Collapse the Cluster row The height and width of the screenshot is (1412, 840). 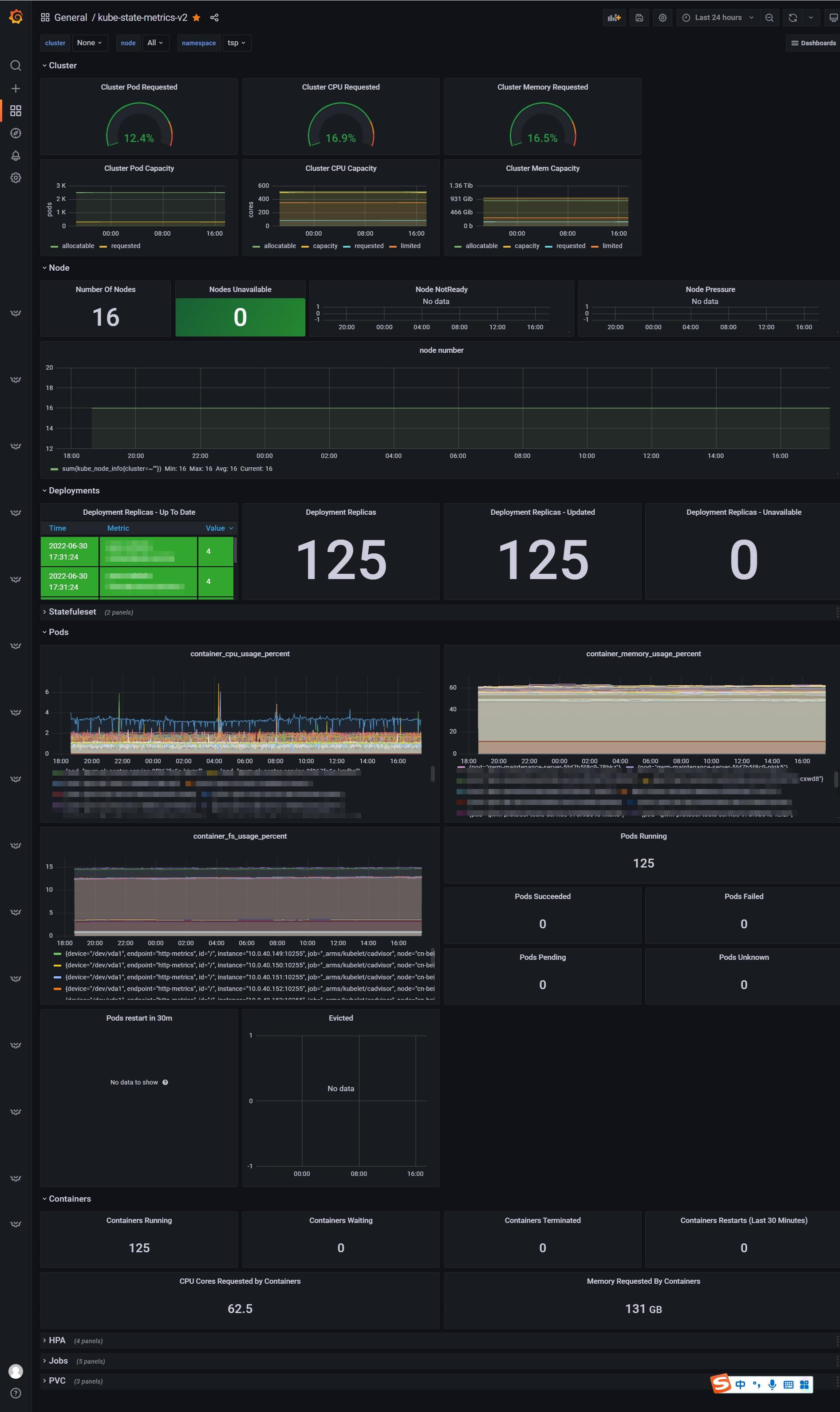[x=59, y=66]
